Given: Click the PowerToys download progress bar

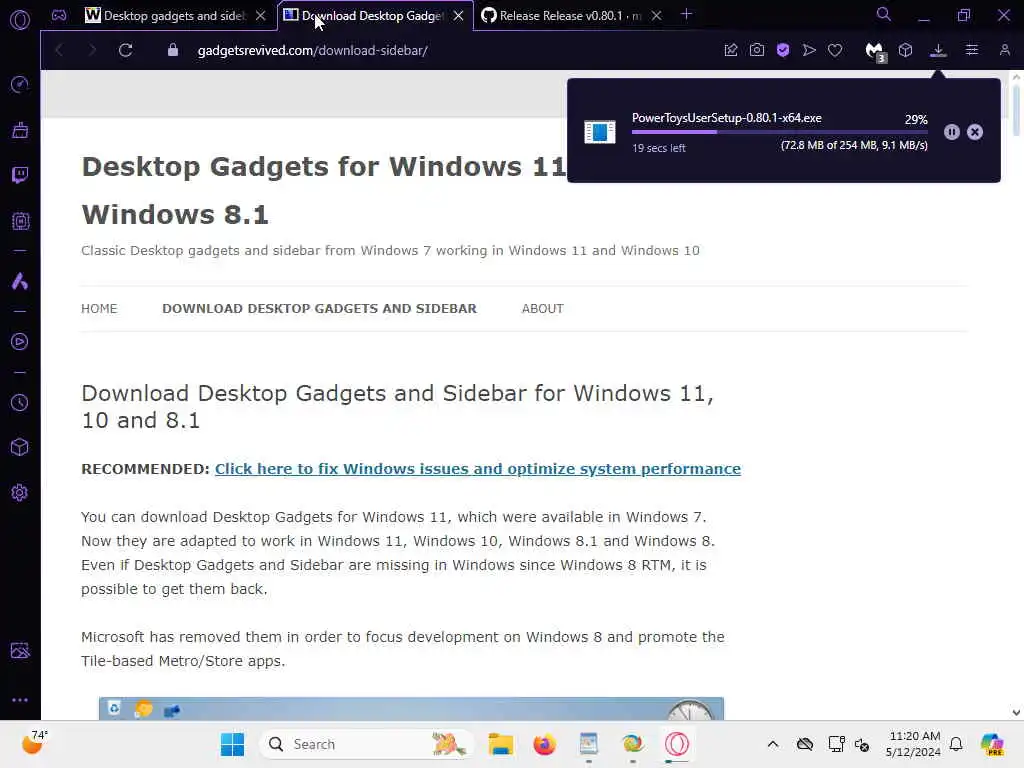Looking at the screenshot, I should (779, 132).
